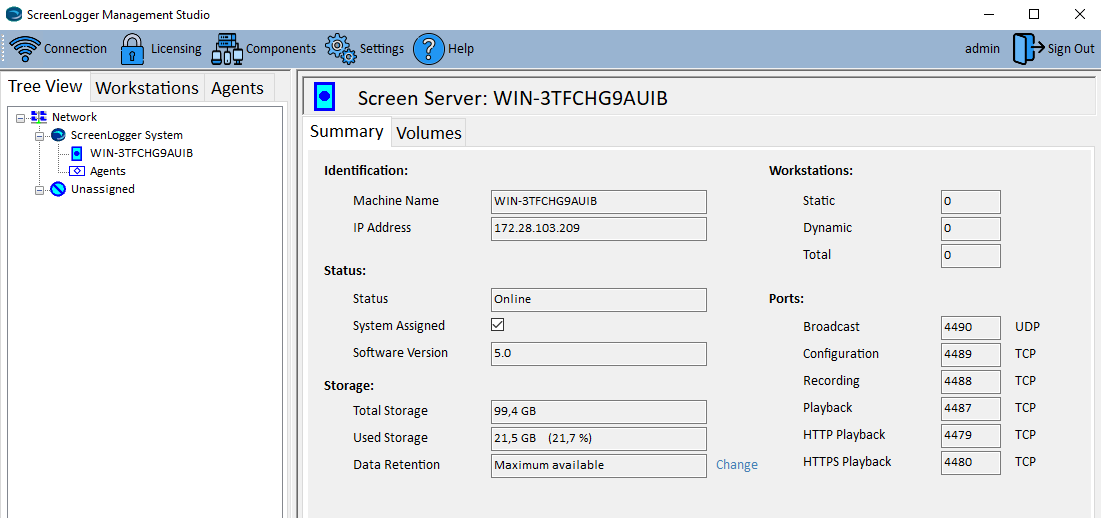This screenshot has height=518, width=1101.
Task: Click the Change data retention link
Action: click(x=737, y=465)
